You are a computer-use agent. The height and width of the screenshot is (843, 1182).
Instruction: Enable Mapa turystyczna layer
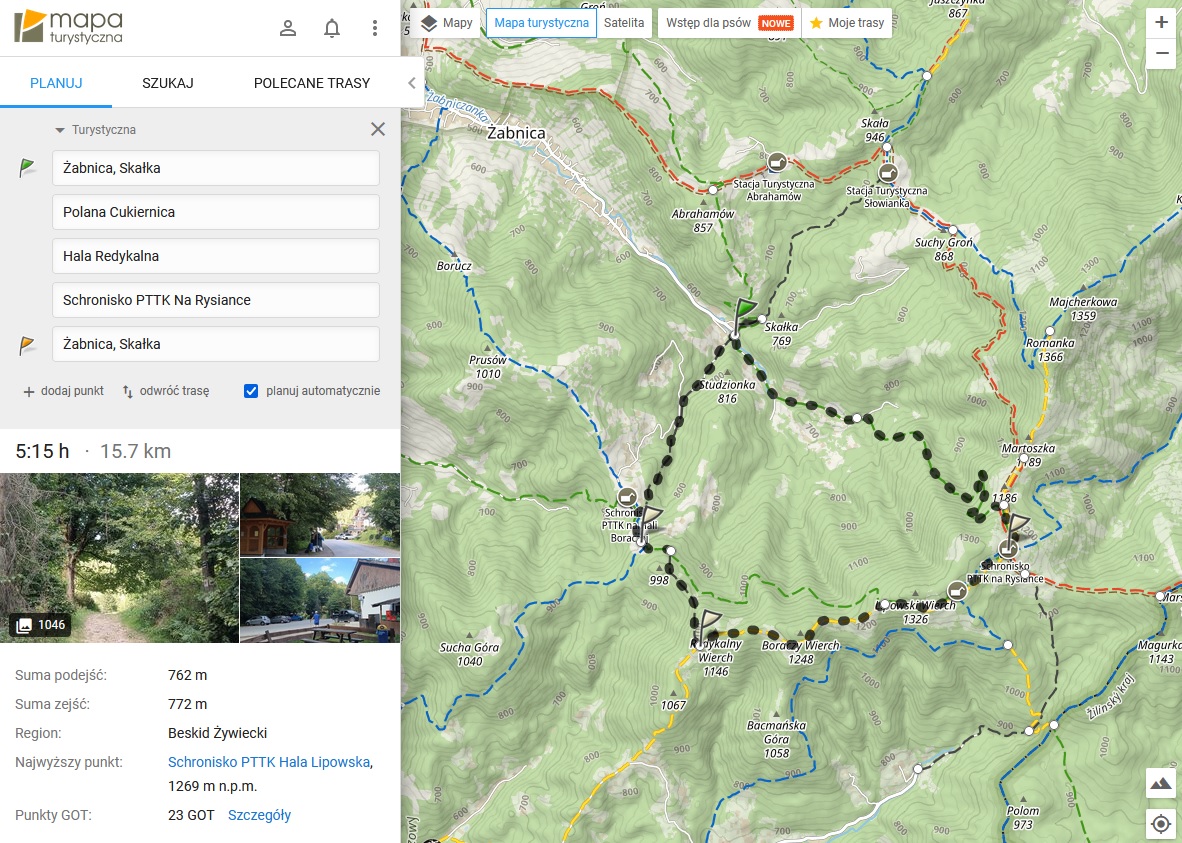tap(541, 23)
